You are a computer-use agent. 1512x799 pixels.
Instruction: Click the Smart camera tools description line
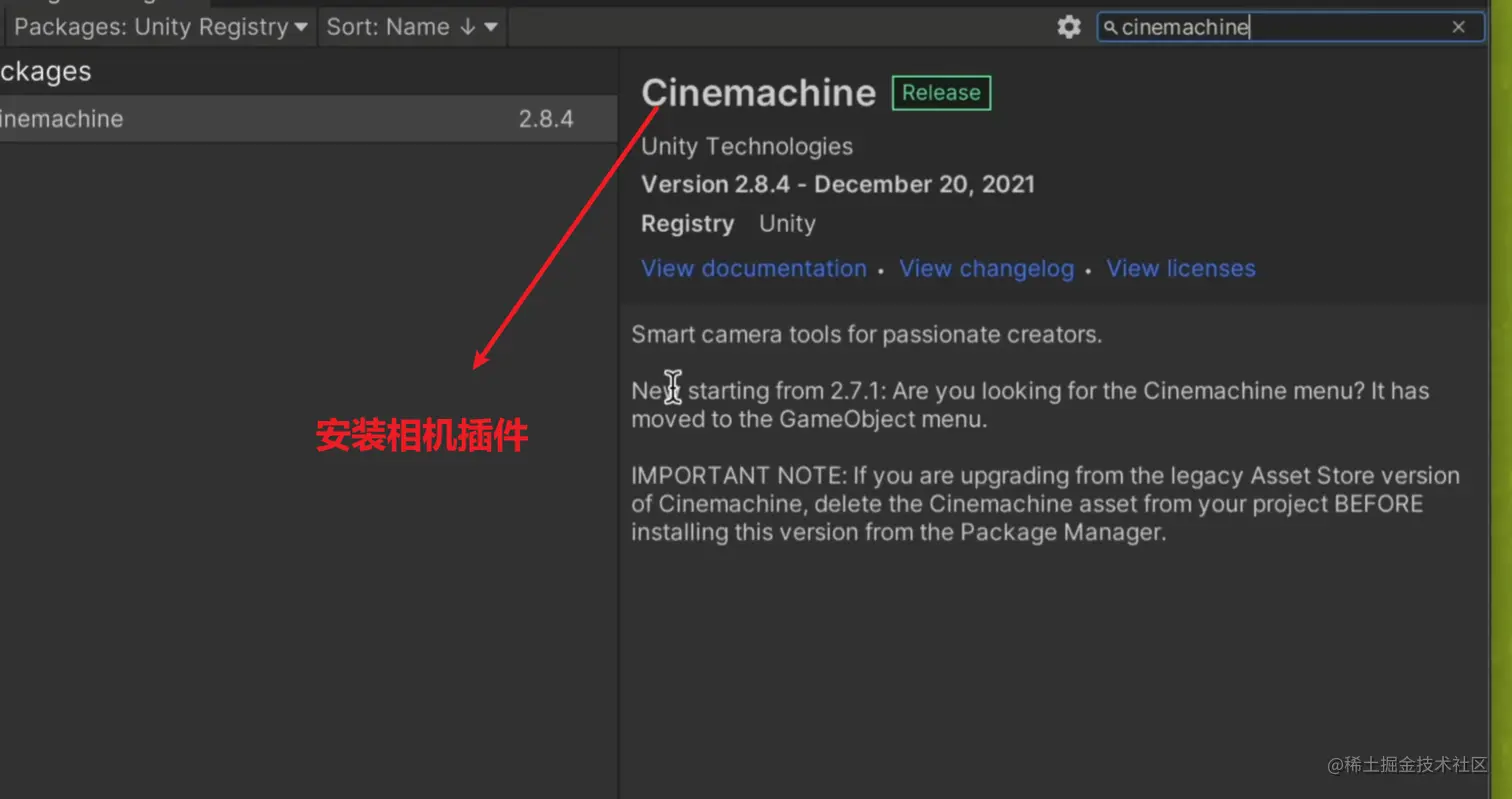[x=866, y=334]
